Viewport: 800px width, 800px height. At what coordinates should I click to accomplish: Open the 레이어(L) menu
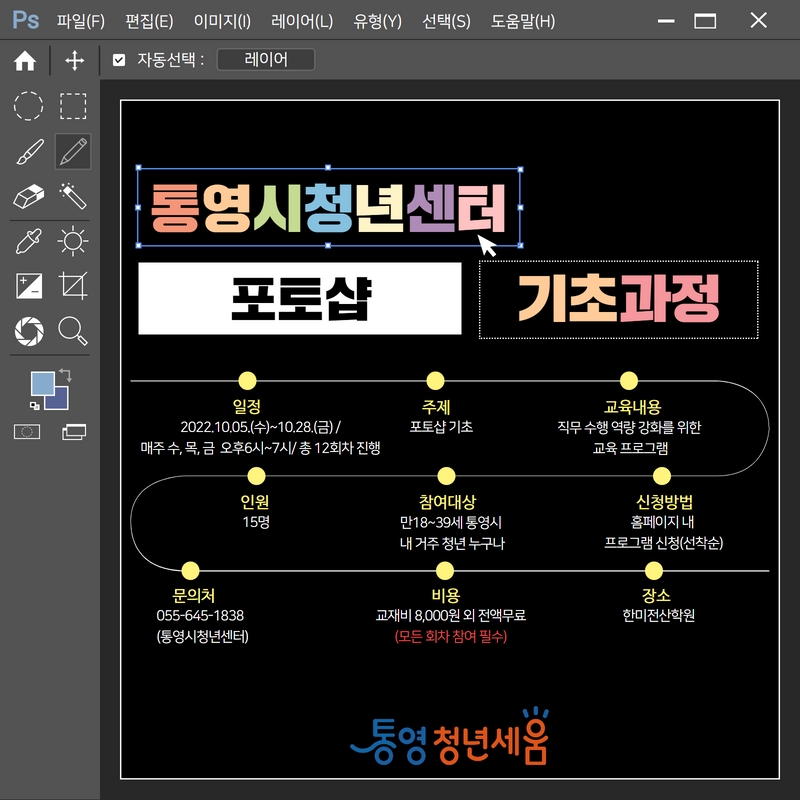[x=302, y=21]
